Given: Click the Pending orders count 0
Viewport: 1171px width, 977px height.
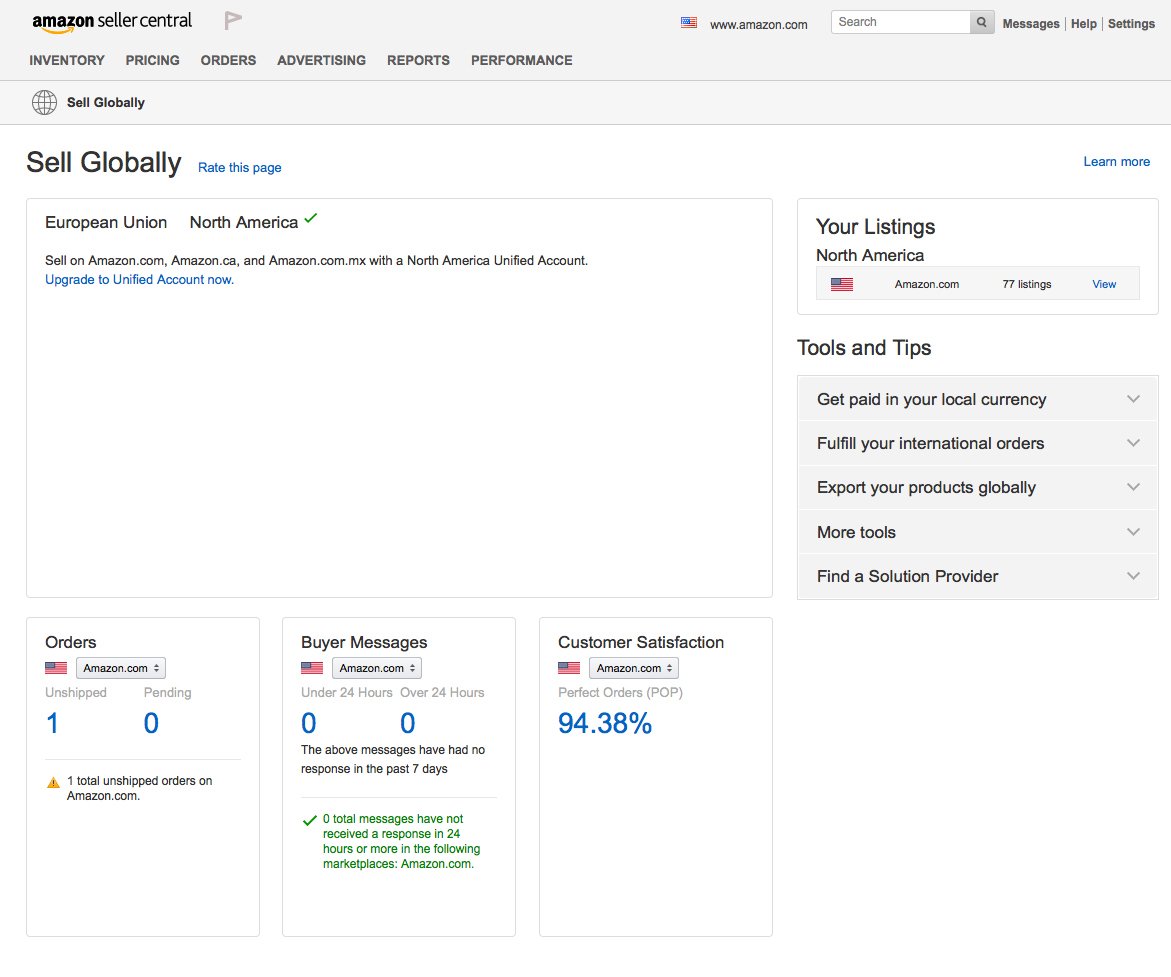Looking at the screenshot, I should pos(151,722).
